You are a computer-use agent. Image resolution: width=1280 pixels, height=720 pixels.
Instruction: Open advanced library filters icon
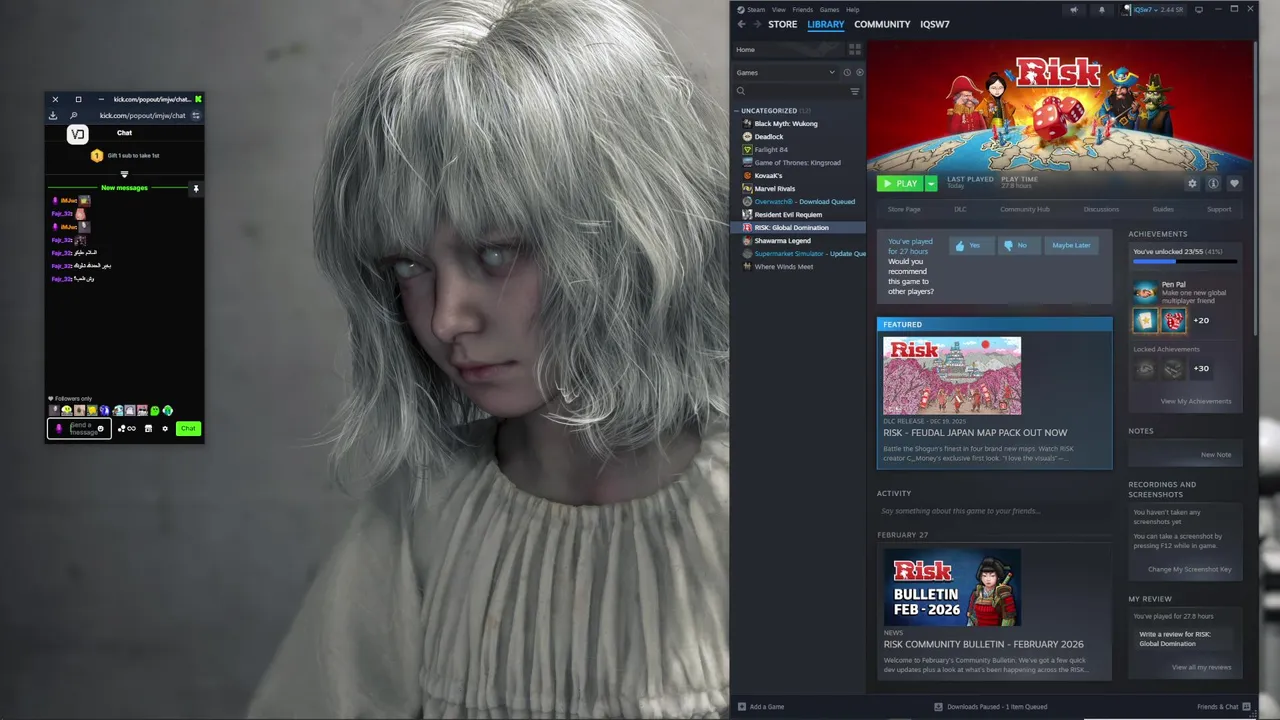click(855, 91)
